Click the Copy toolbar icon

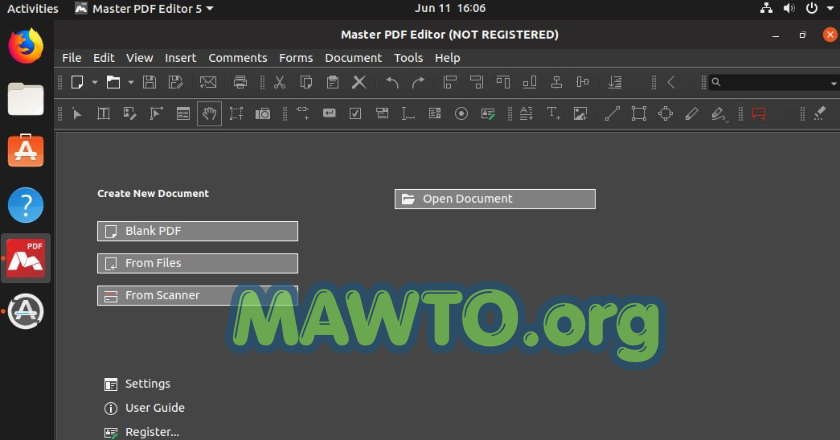(x=306, y=82)
